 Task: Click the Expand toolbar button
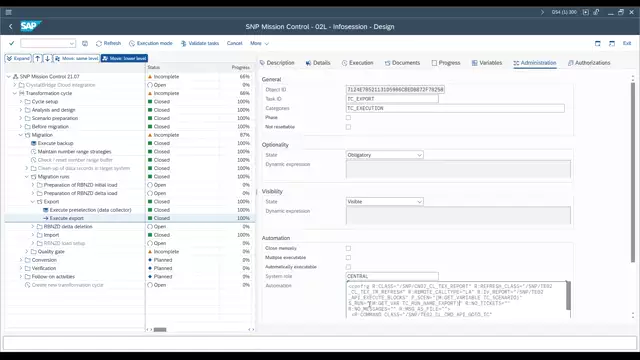click(x=18, y=58)
